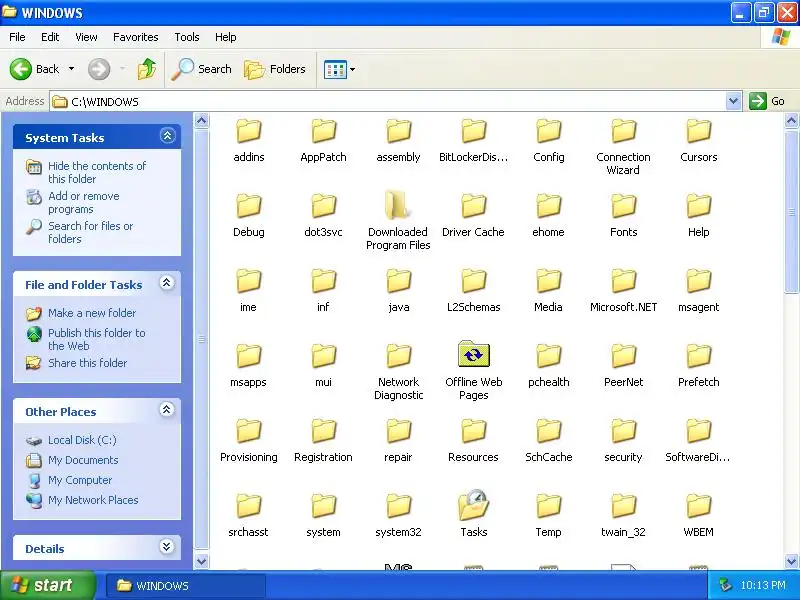The width and height of the screenshot is (800, 600).
Task: Click the system tray network icon
Action: pos(724,585)
